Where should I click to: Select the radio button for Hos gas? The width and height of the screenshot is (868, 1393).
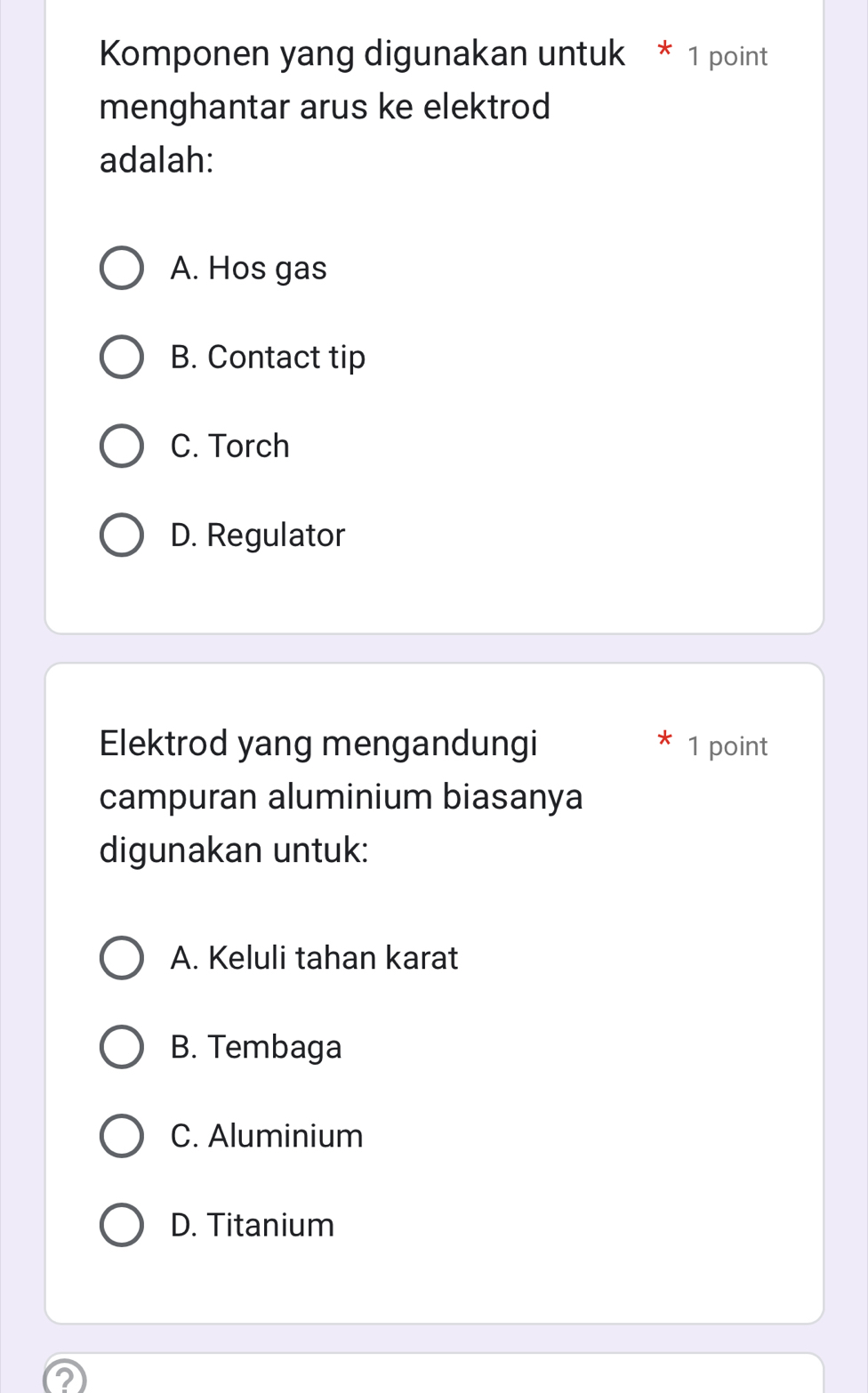pos(121,269)
